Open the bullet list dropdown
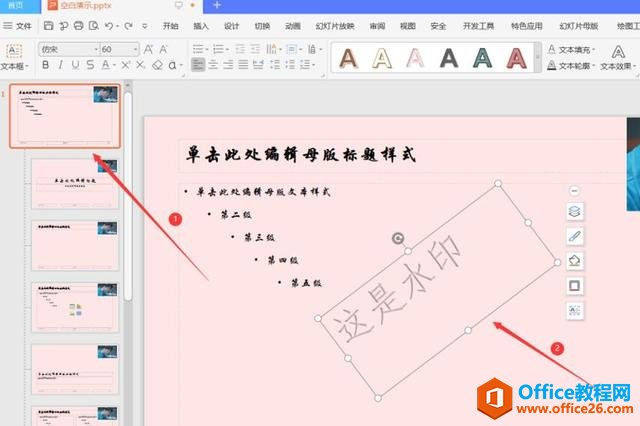This screenshot has width=640, height=426. pos(207,50)
